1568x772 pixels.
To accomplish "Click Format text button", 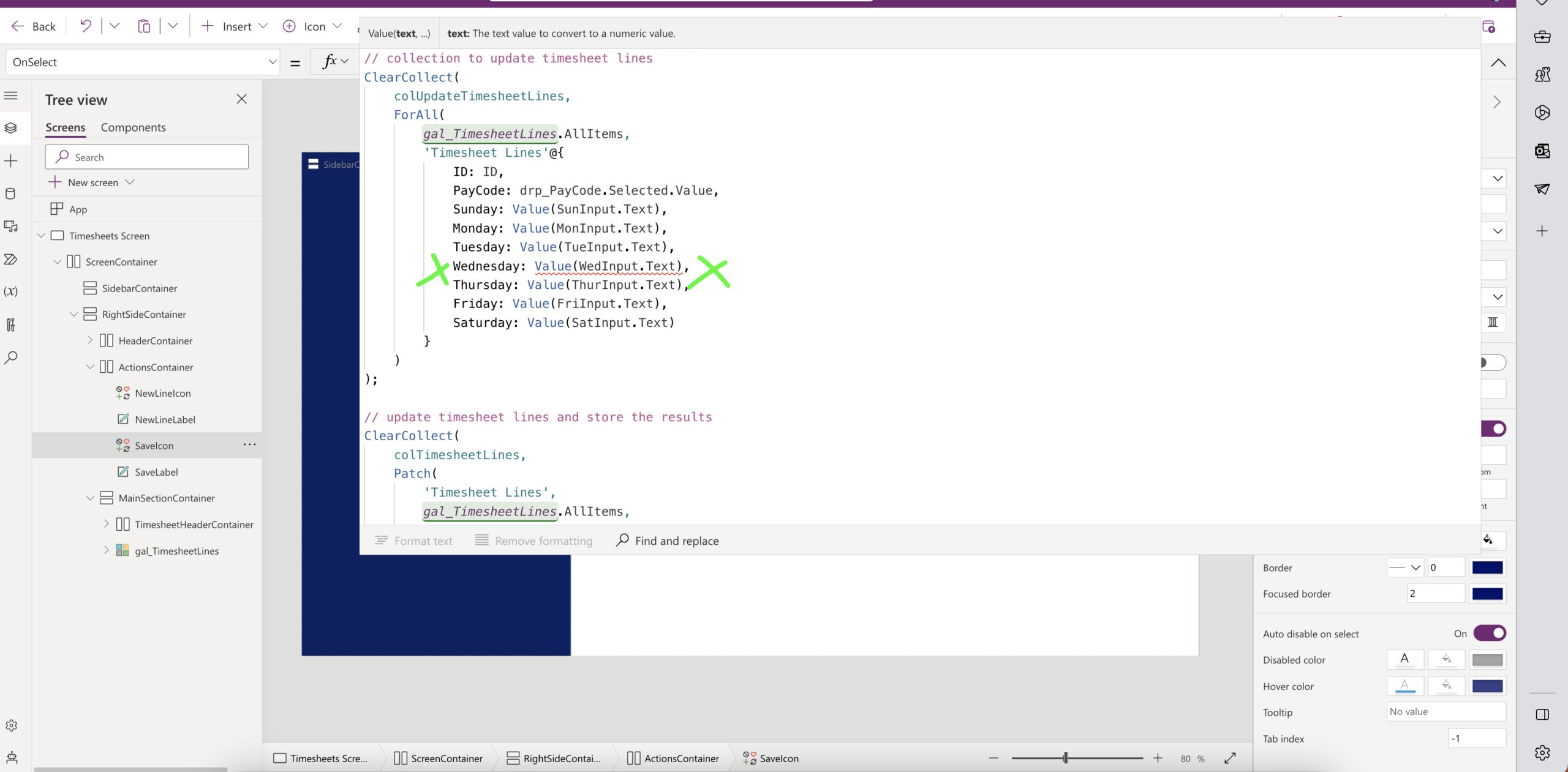I will [x=413, y=541].
